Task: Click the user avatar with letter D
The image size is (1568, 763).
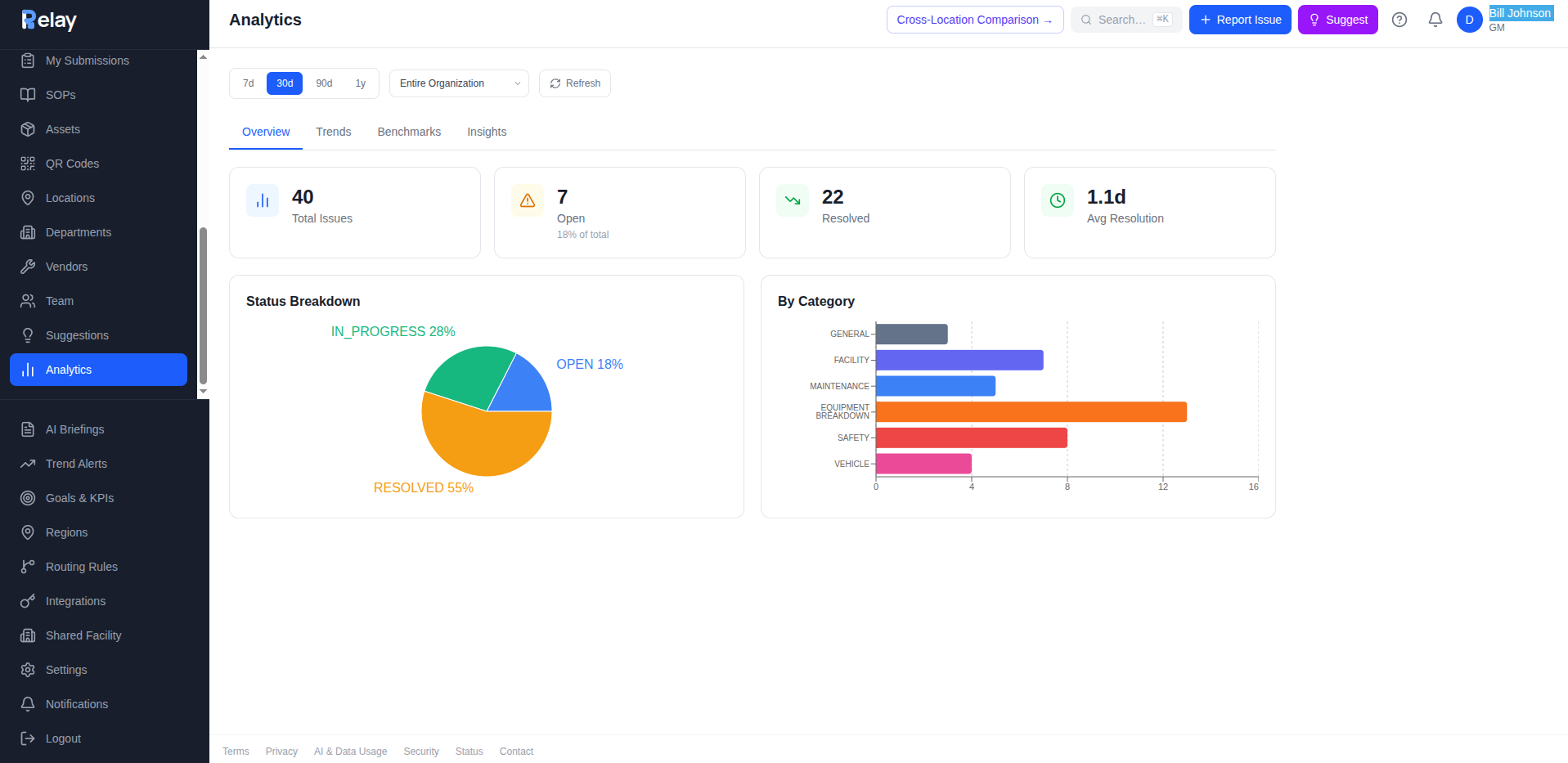Action: [1470, 20]
